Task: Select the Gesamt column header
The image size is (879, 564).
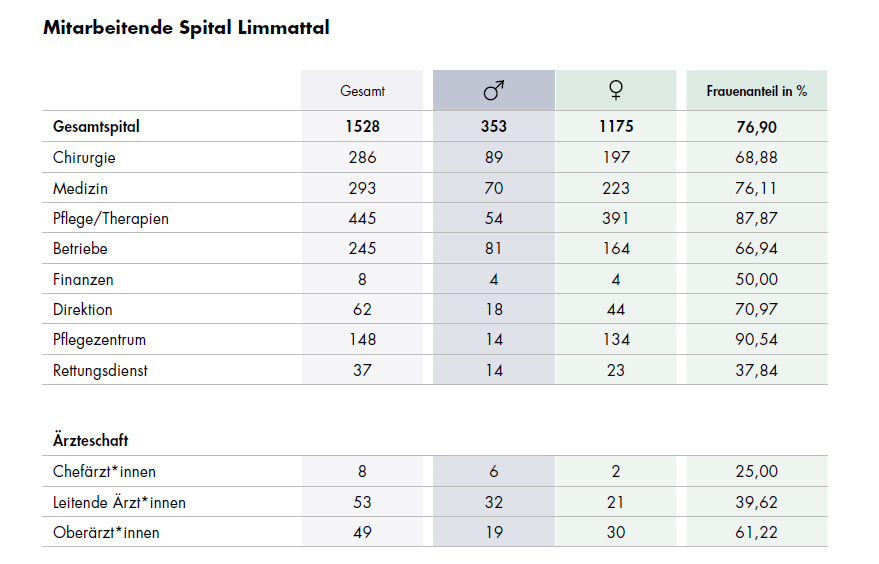Action: 362,91
